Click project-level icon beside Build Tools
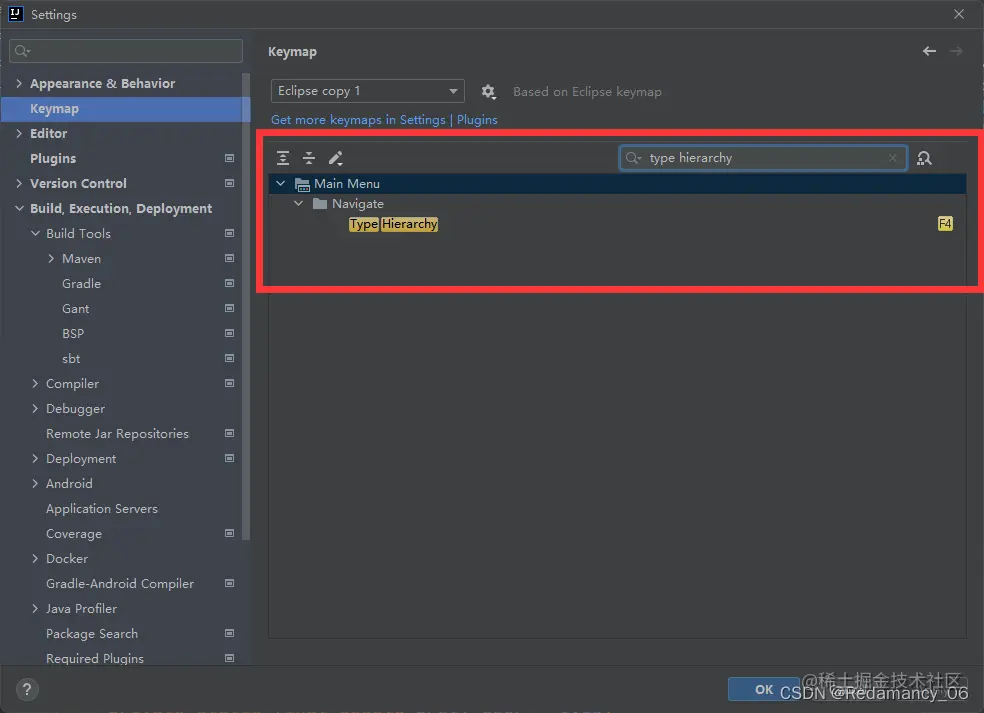The width and height of the screenshot is (984, 713). (x=230, y=233)
